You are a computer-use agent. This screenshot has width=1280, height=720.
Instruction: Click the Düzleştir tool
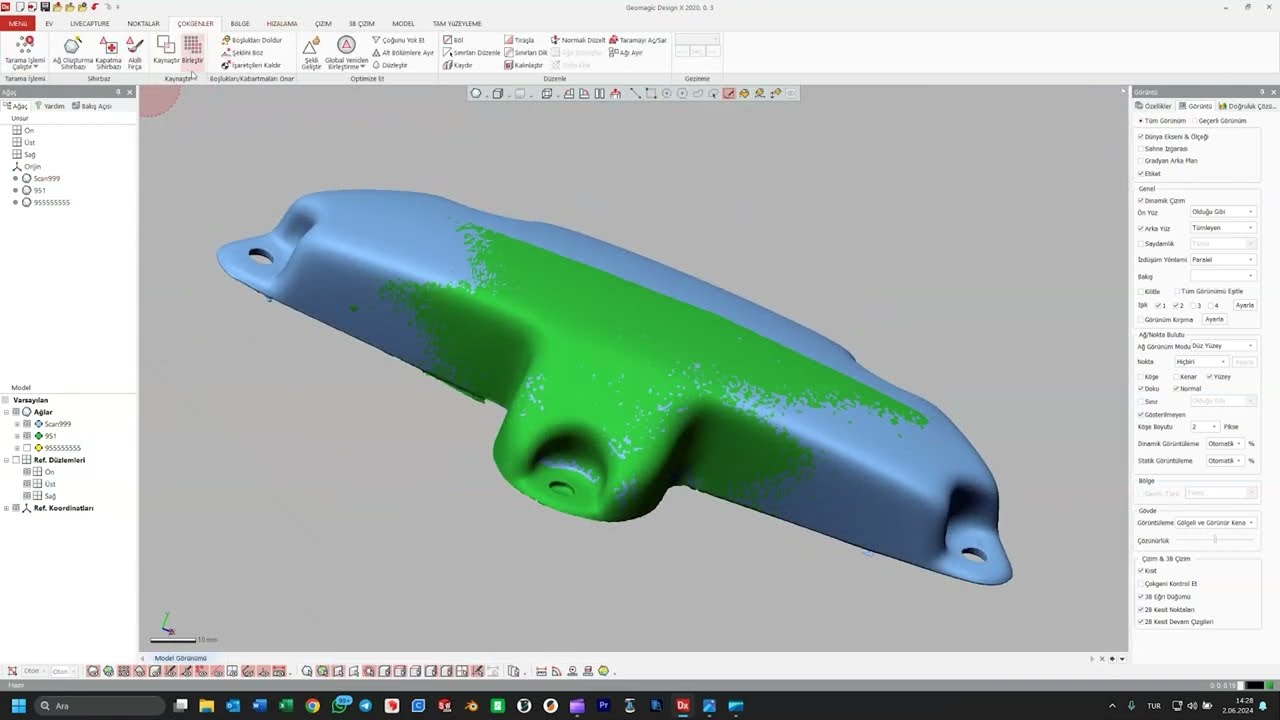(390, 65)
